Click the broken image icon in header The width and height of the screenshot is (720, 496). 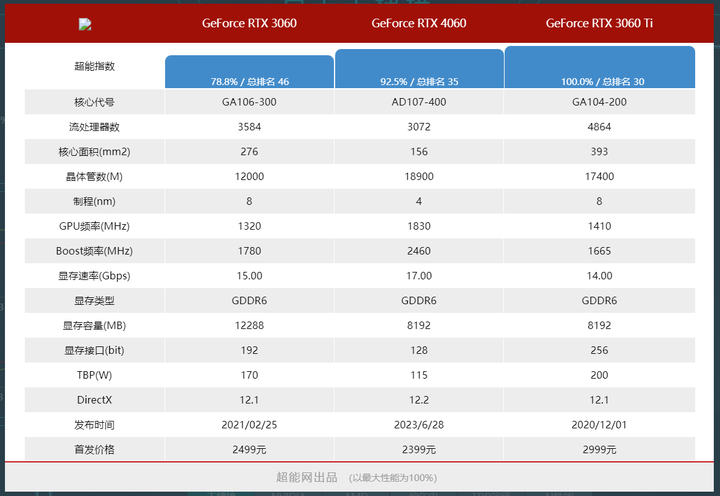tap(85, 24)
